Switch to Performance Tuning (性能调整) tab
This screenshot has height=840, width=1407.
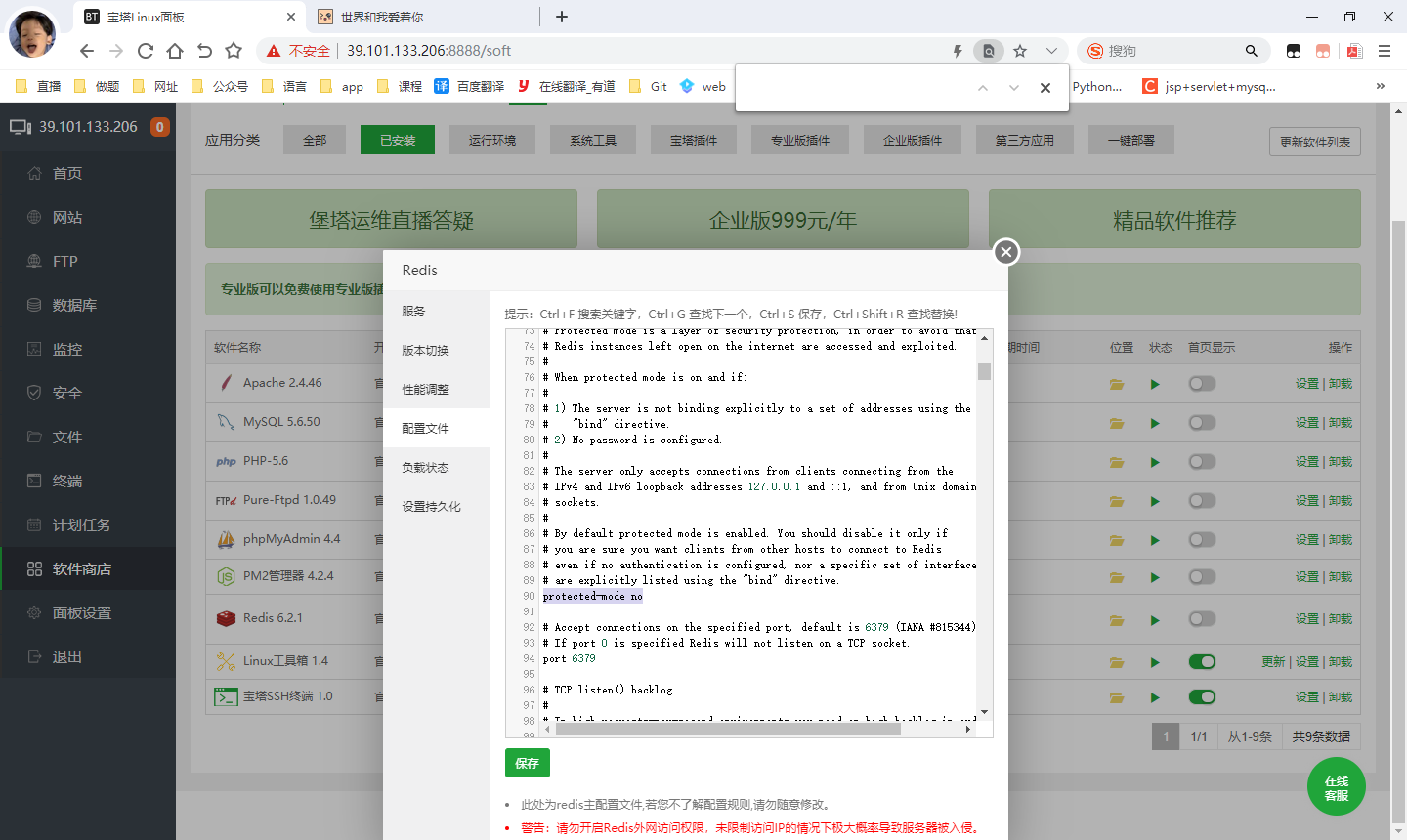pos(425,390)
